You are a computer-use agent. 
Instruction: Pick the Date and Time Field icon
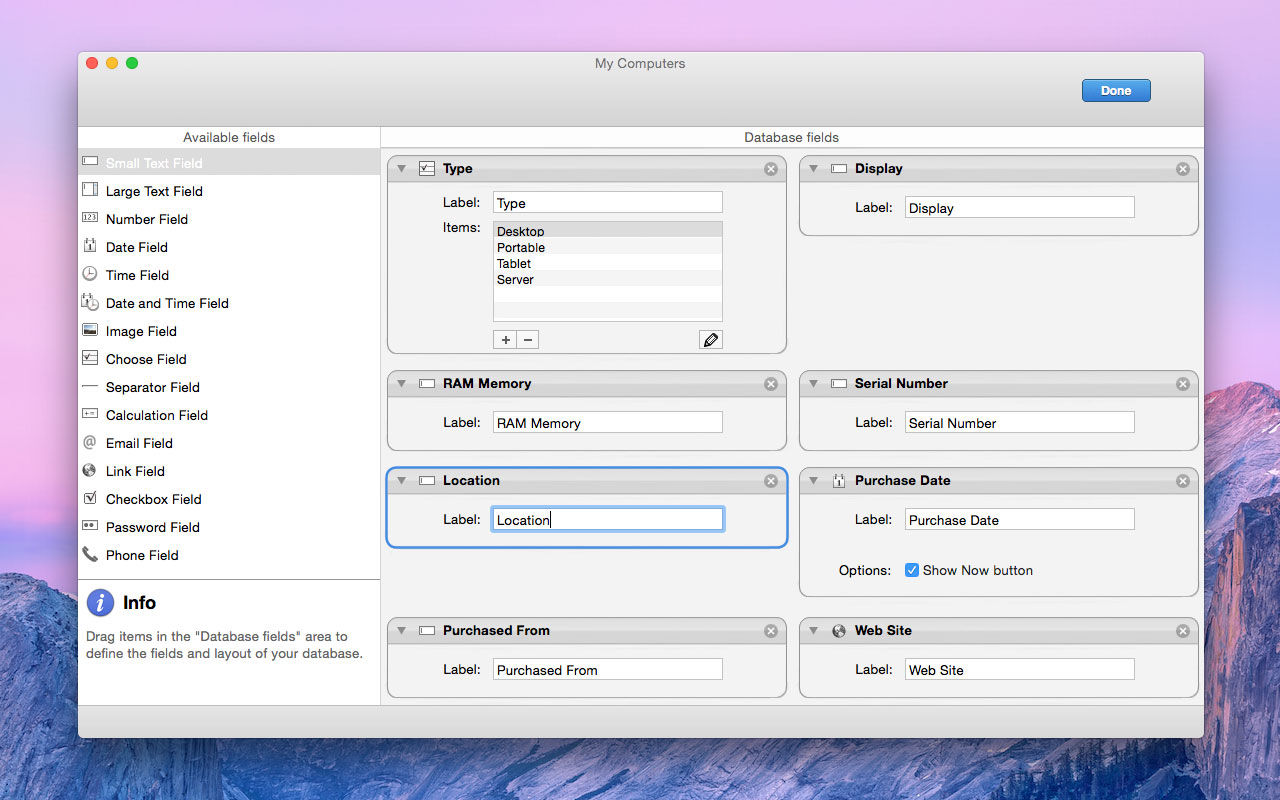coord(90,302)
